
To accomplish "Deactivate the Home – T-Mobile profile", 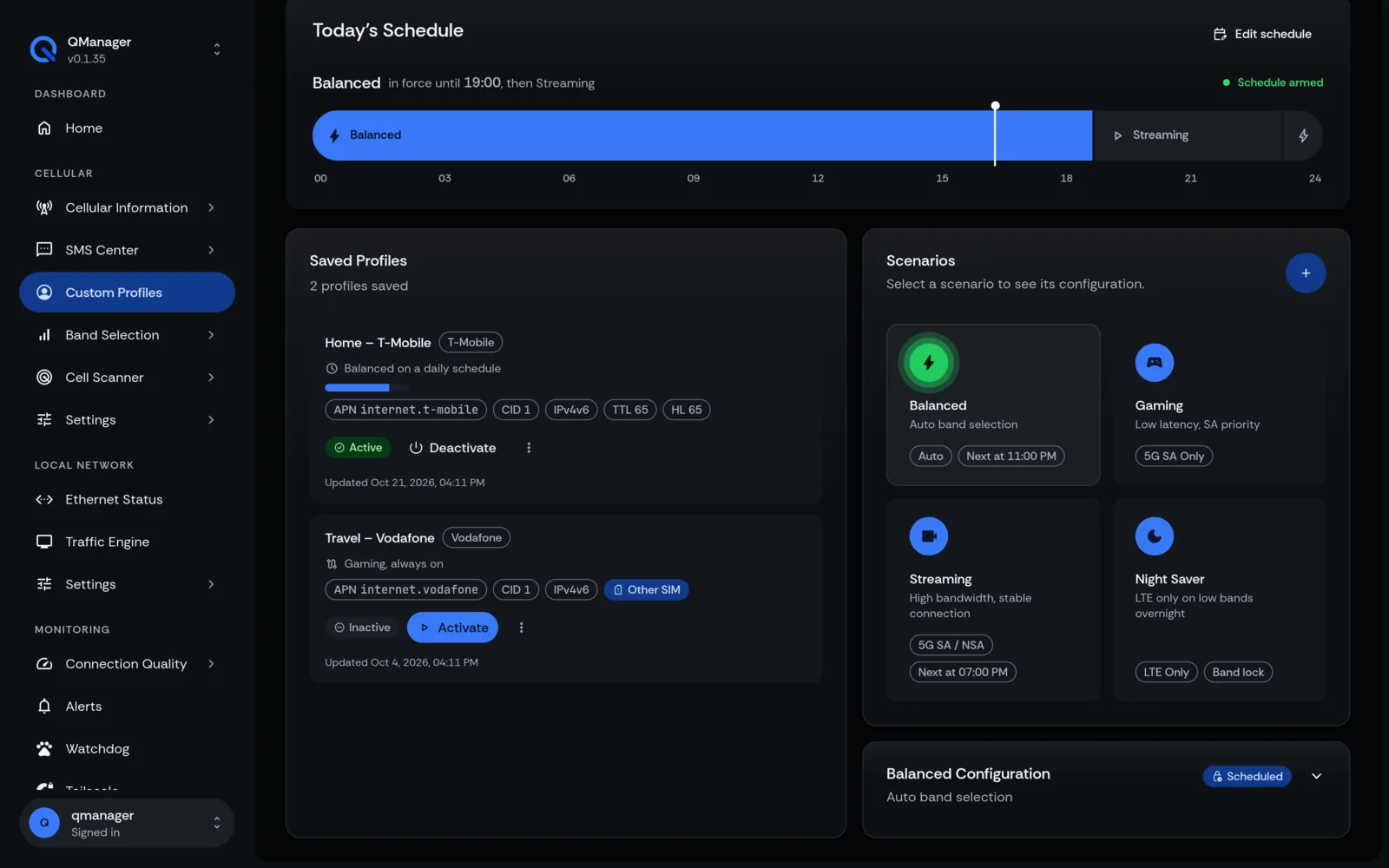I will [452, 448].
